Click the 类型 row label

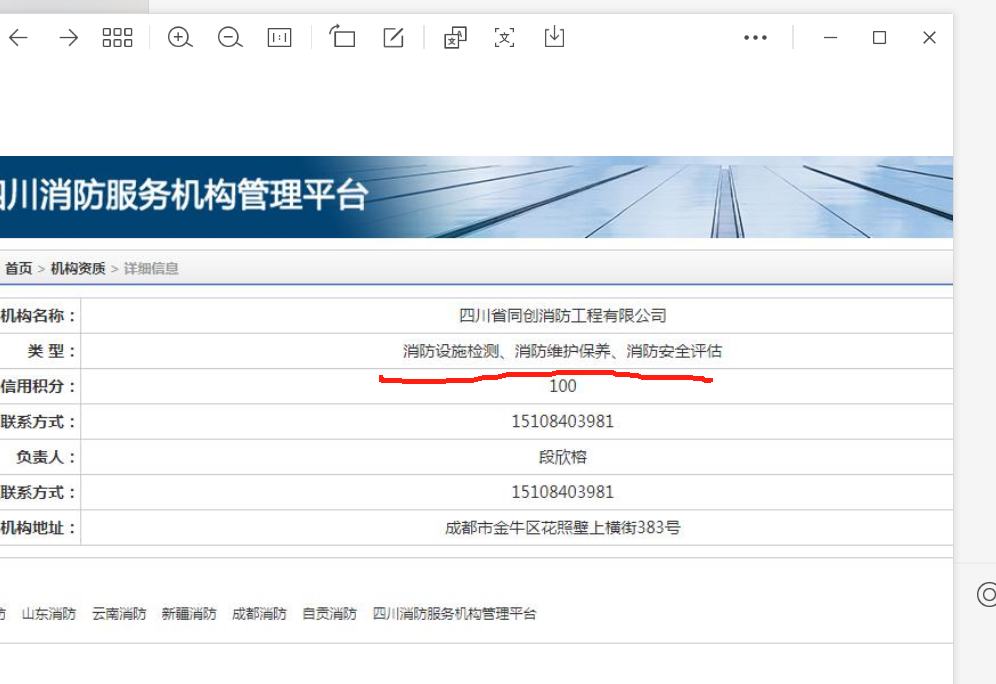pyautogui.click(x=51, y=351)
